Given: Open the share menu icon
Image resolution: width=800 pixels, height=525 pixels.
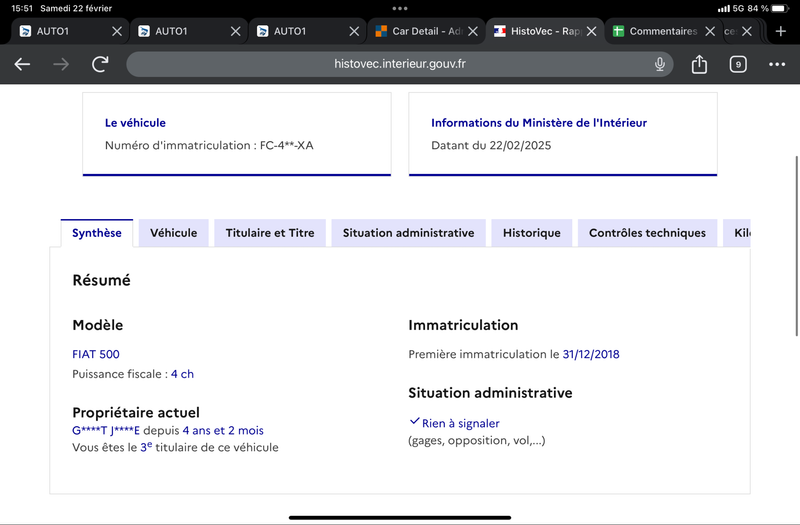Looking at the screenshot, I should click(699, 64).
